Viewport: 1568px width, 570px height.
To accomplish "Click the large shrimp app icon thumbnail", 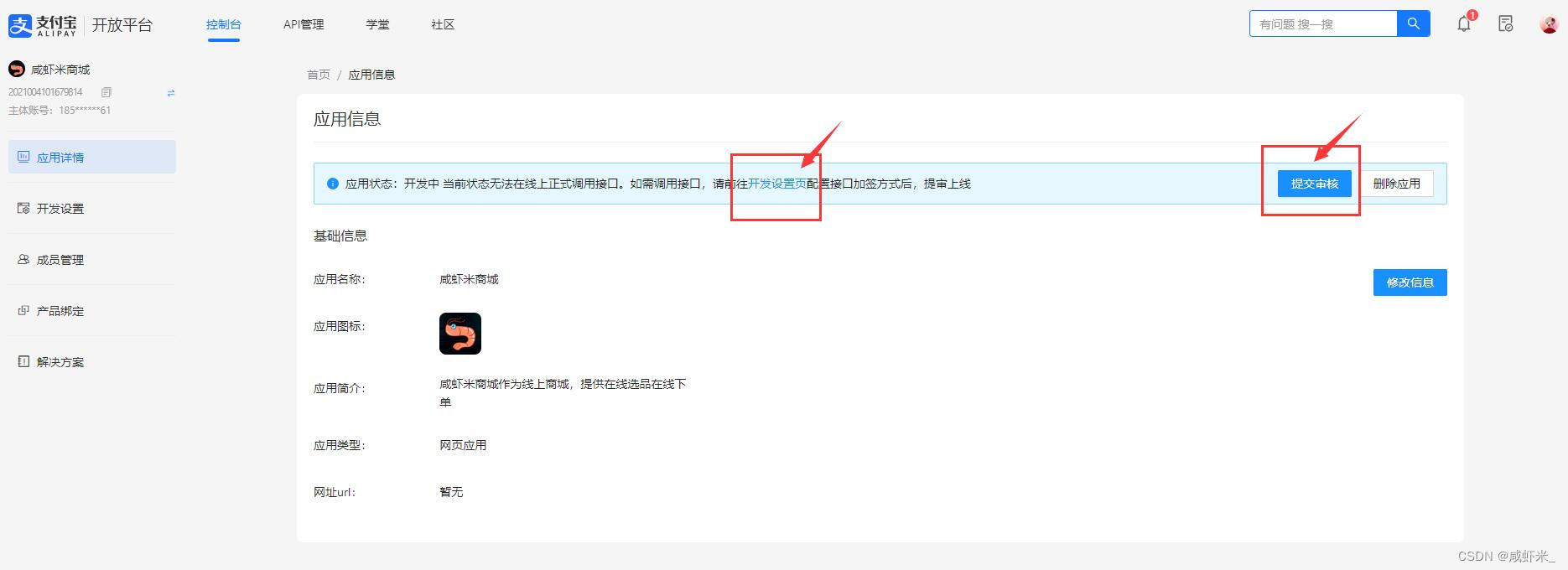I will (x=460, y=334).
